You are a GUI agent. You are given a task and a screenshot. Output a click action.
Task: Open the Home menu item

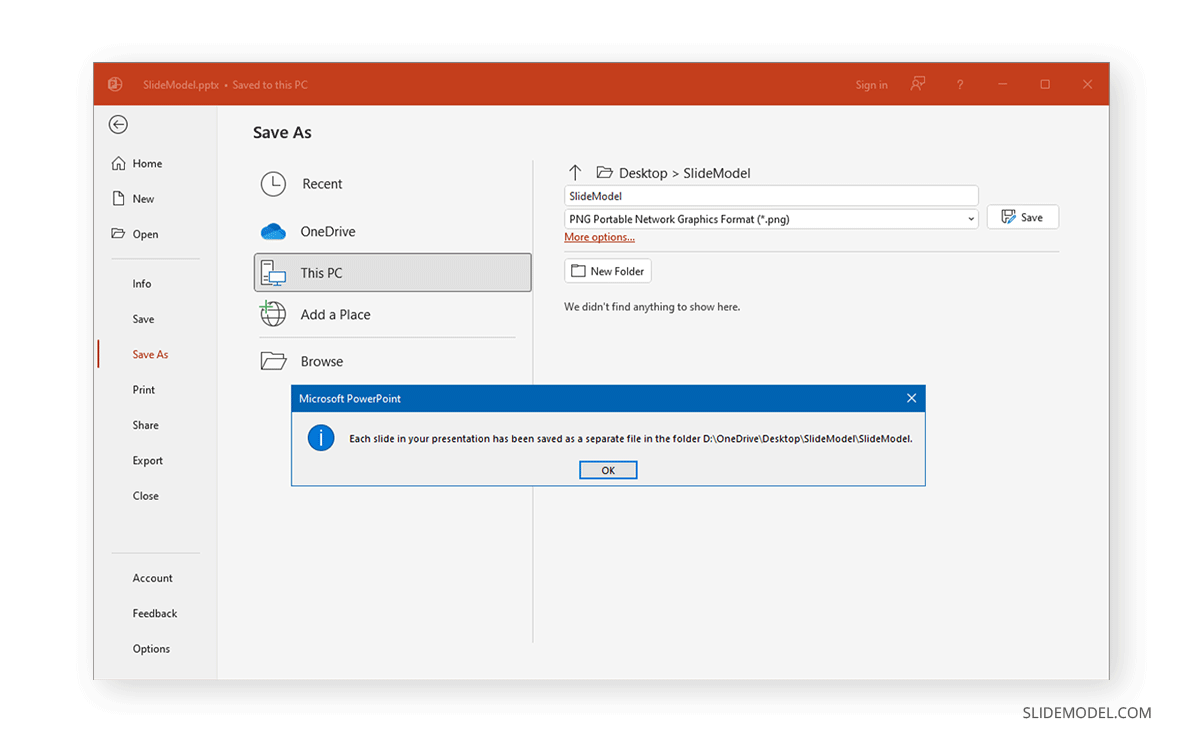[147, 163]
